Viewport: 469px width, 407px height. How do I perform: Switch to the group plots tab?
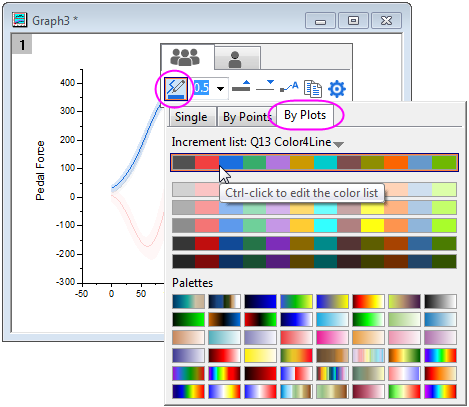(x=185, y=57)
